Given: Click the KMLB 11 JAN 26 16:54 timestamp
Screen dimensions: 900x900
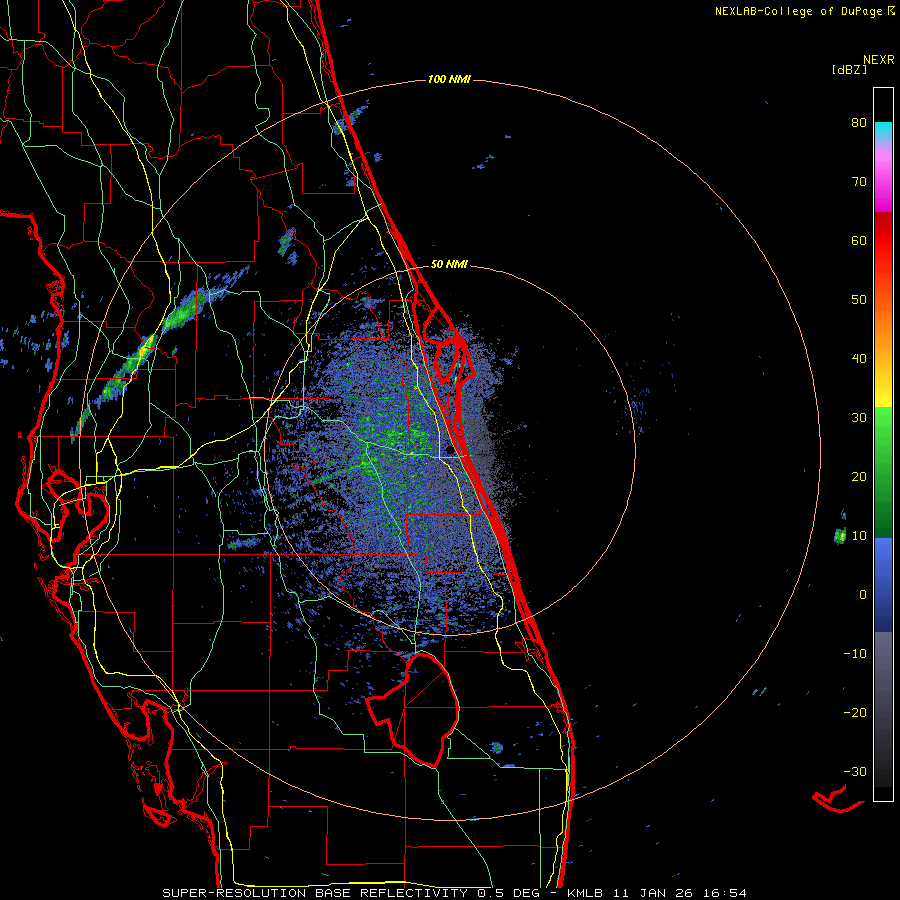Looking at the screenshot, I should pyautogui.click(x=657, y=893).
